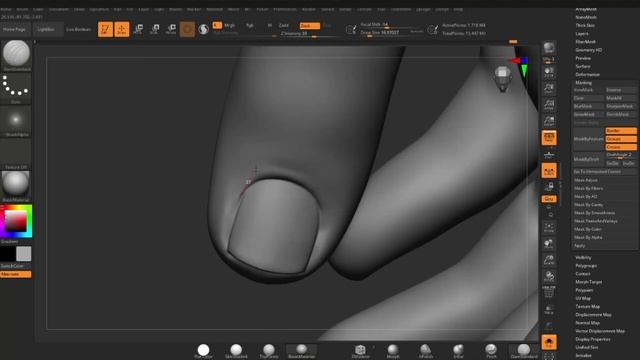Click the Inverse mask button
The width and height of the screenshot is (640, 360).
(x=621, y=90)
